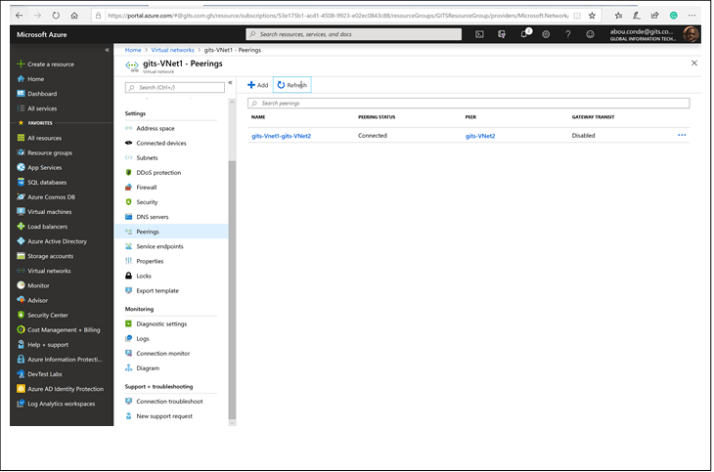Select Subnets in the Settings menu

pyautogui.click(x=147, y=158)
